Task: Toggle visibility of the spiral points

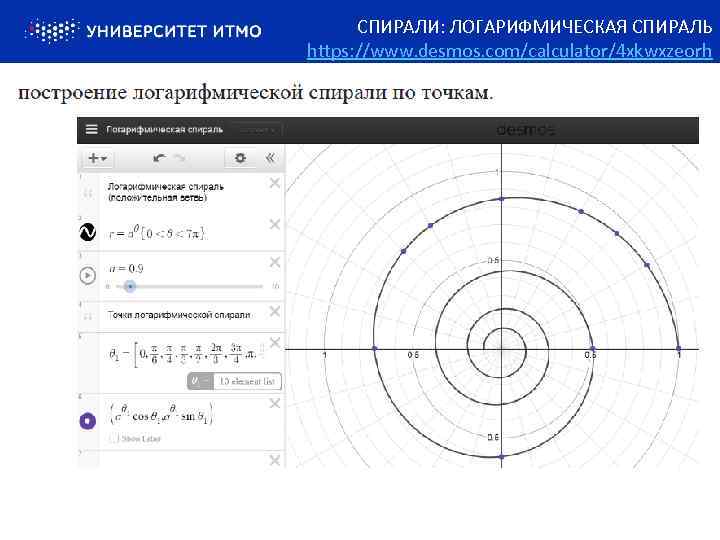Action: click(88, 421)
